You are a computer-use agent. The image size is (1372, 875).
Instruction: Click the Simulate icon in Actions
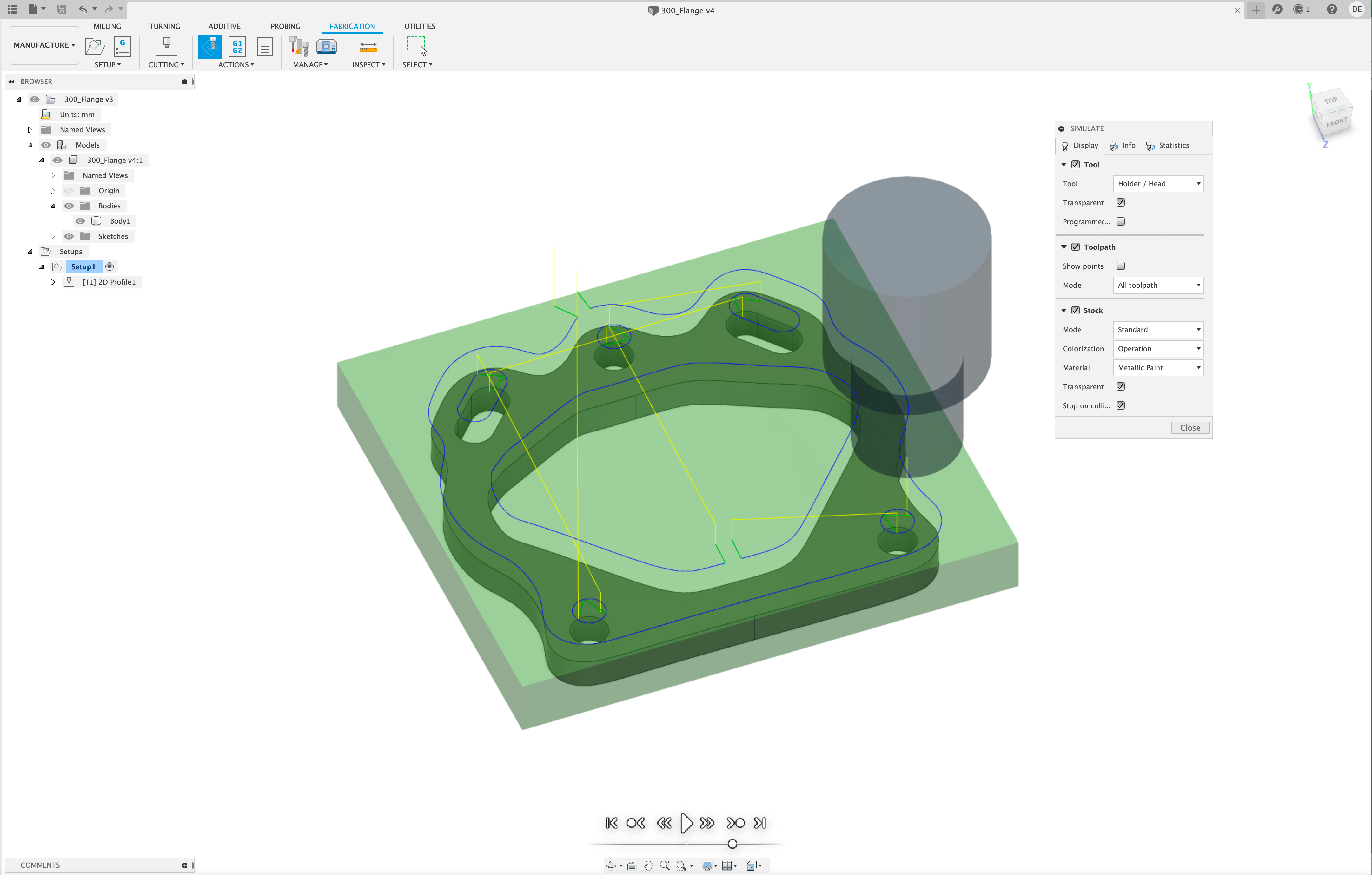click(x=210, y=46)
